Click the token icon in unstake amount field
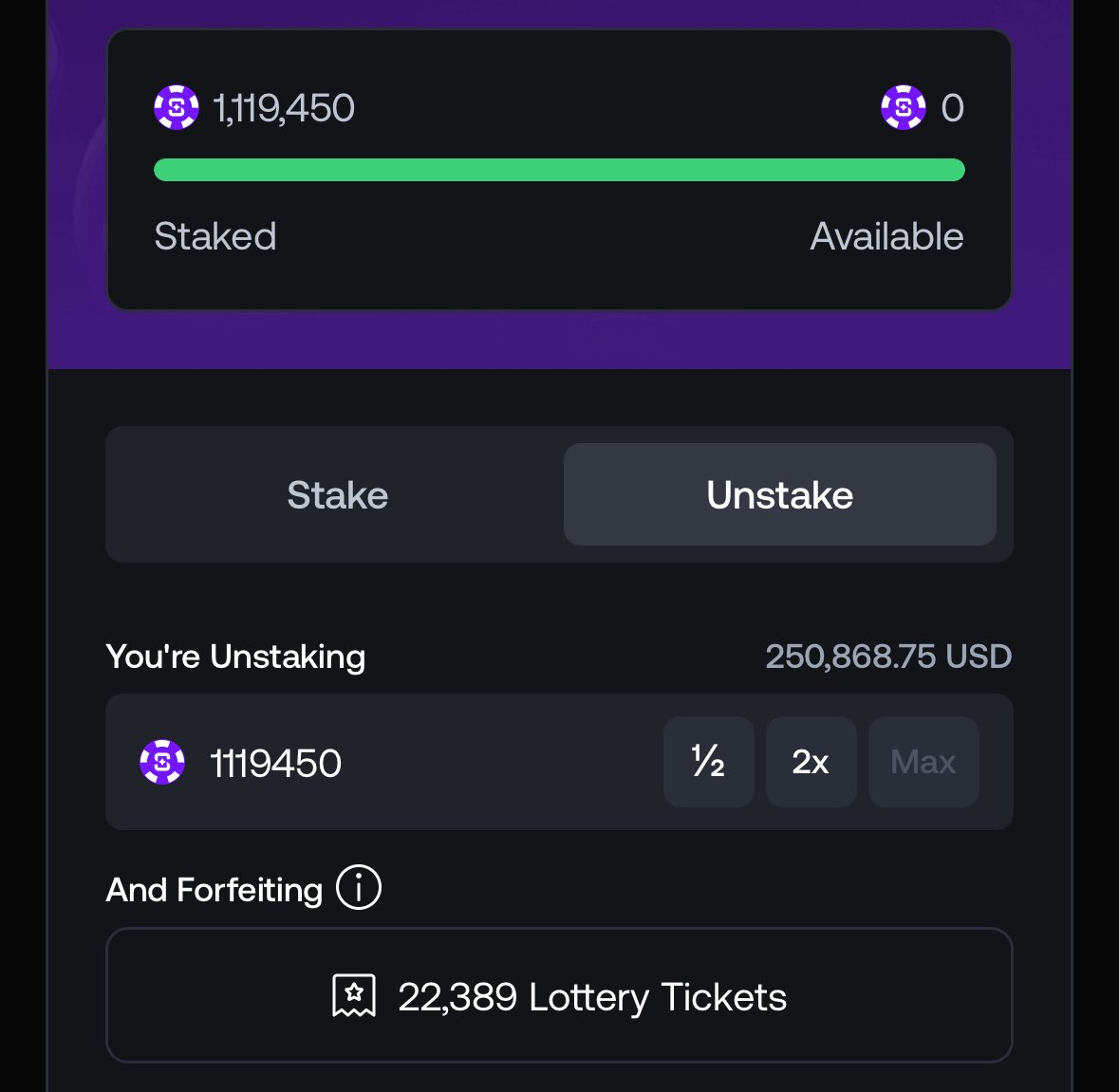 pos(162,762)
